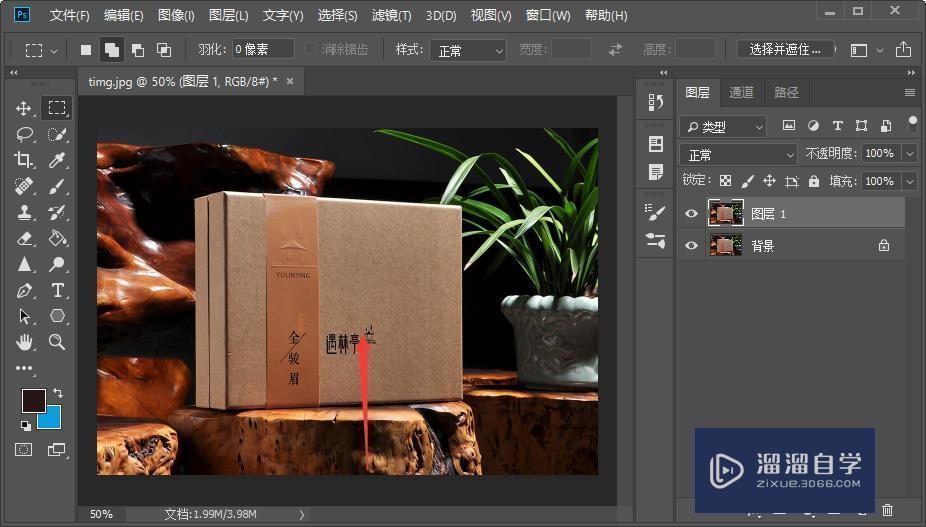Image resolution: width=926 pixels, height=527 pixels.
Task: Select the Move tool
Action: (24, 108)
